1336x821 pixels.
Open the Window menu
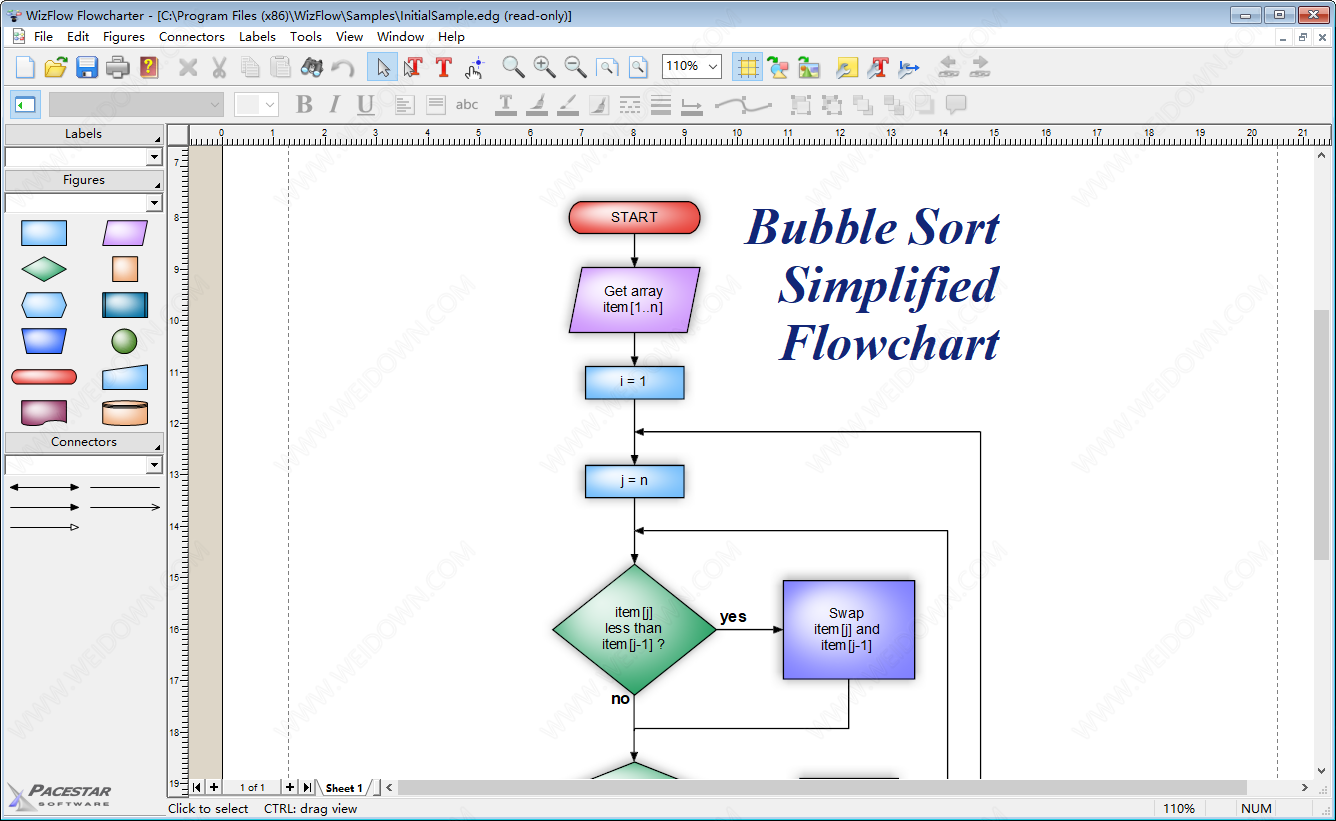pos(400,36)
